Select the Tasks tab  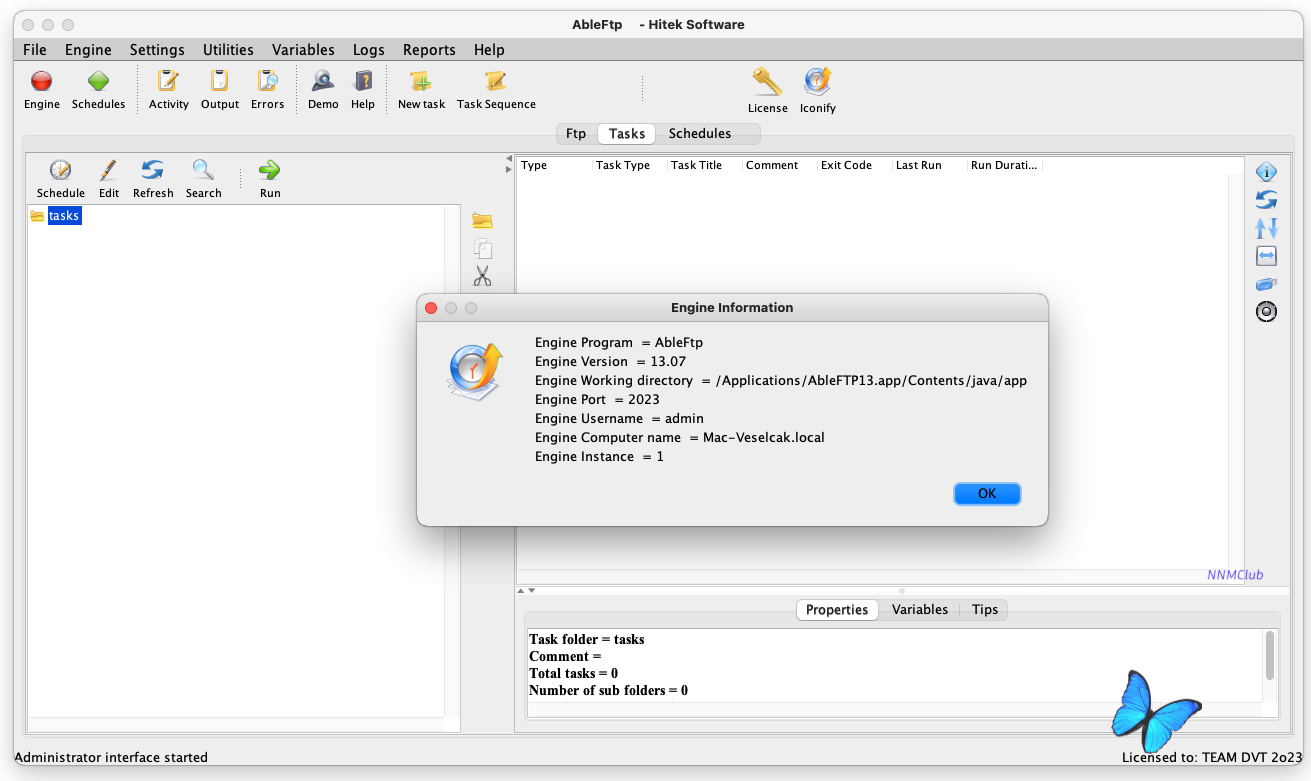[x=627, y=134]
